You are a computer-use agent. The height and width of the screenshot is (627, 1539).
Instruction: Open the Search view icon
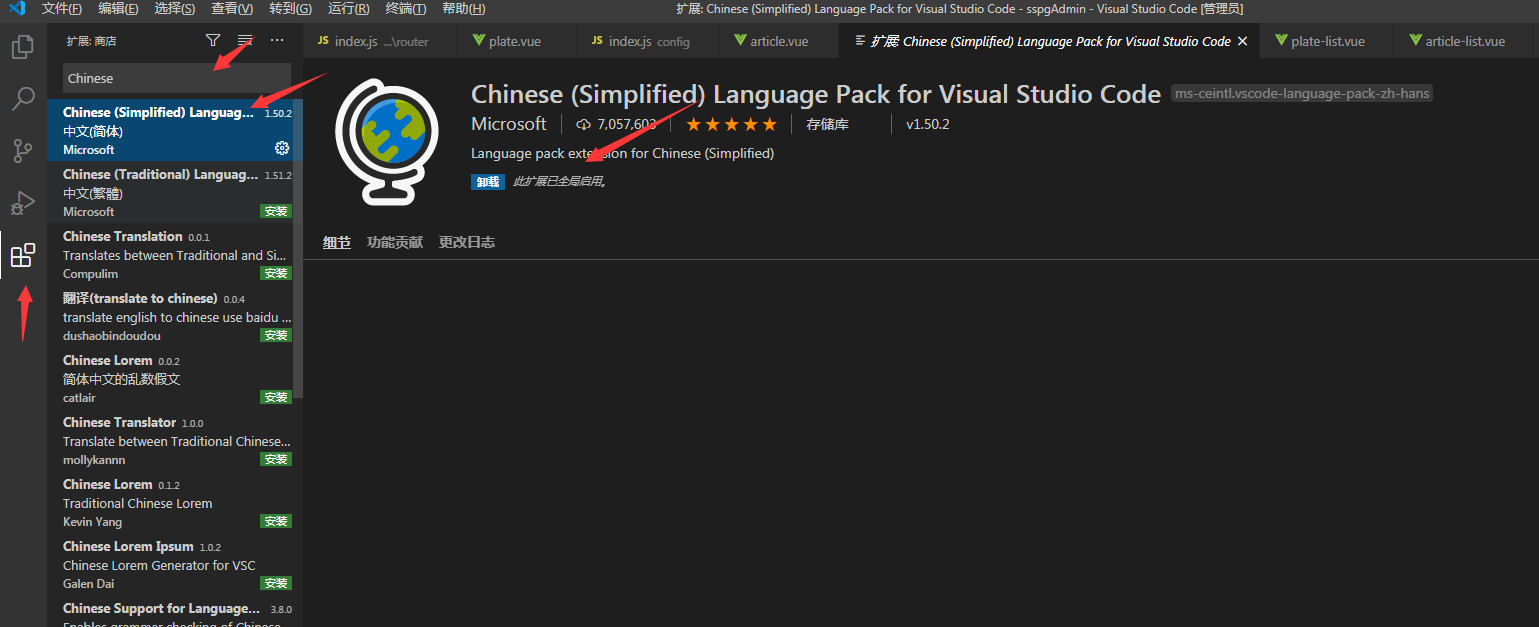22,99
